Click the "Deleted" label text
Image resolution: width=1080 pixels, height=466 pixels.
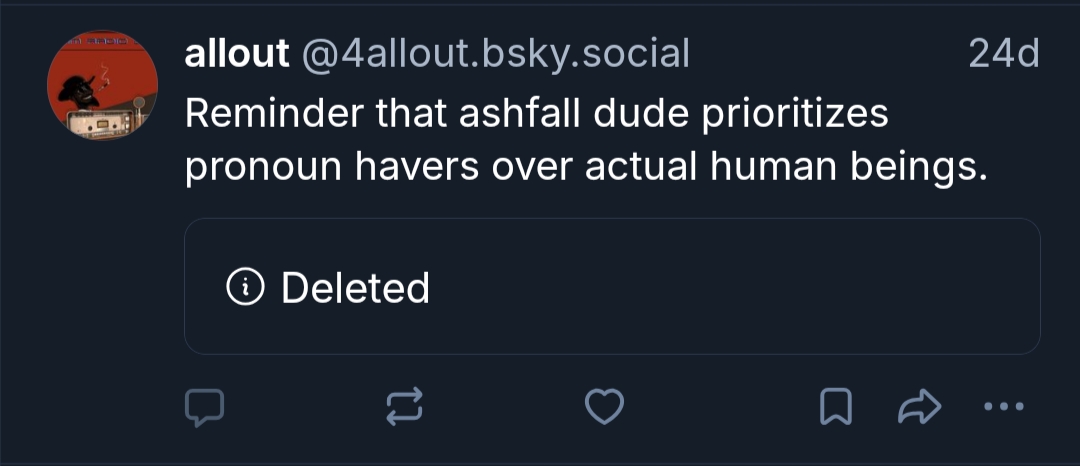pos(355,288)
